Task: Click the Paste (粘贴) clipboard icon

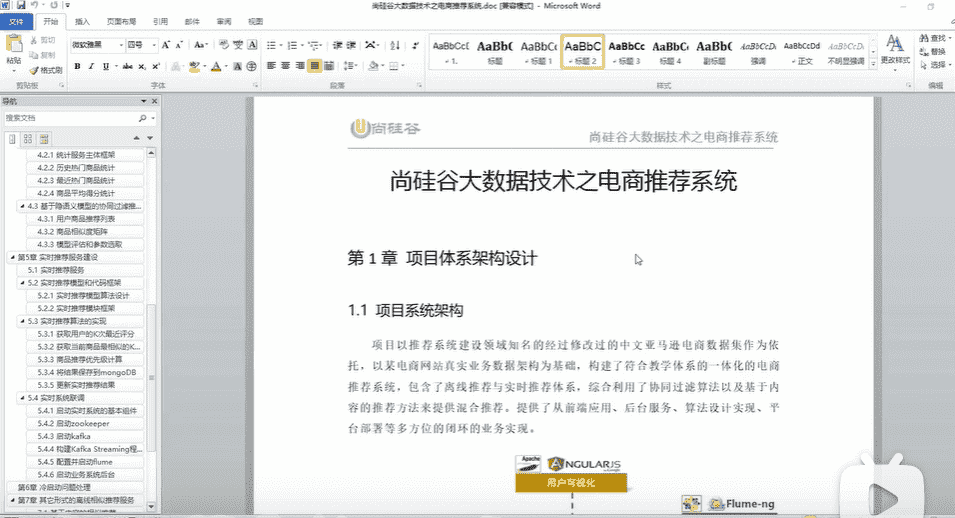Action: click(x=13, y=44)
